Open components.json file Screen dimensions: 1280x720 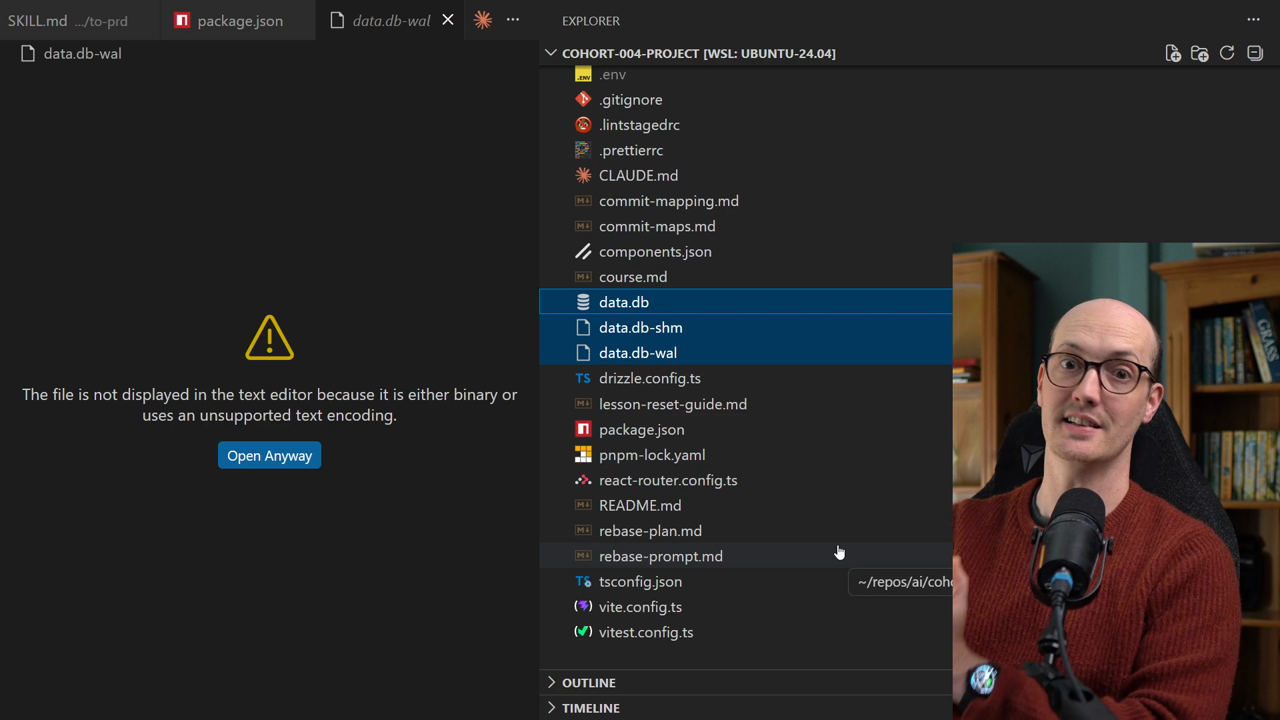click(655, 252)
